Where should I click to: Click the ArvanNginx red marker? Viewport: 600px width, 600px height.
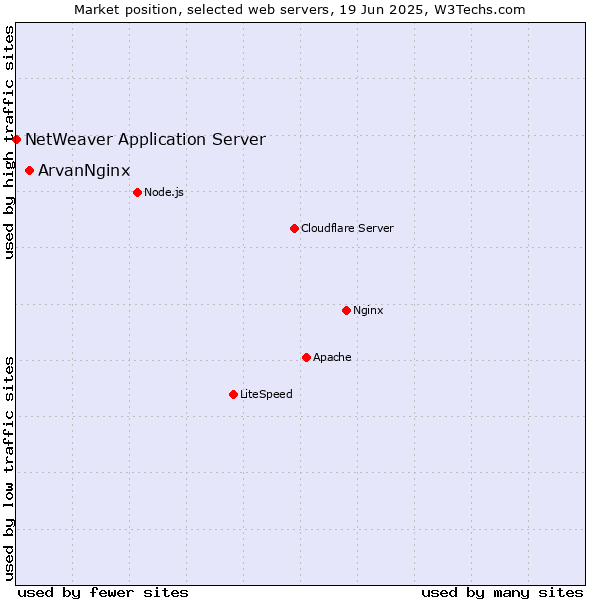(x=29, y=170)
